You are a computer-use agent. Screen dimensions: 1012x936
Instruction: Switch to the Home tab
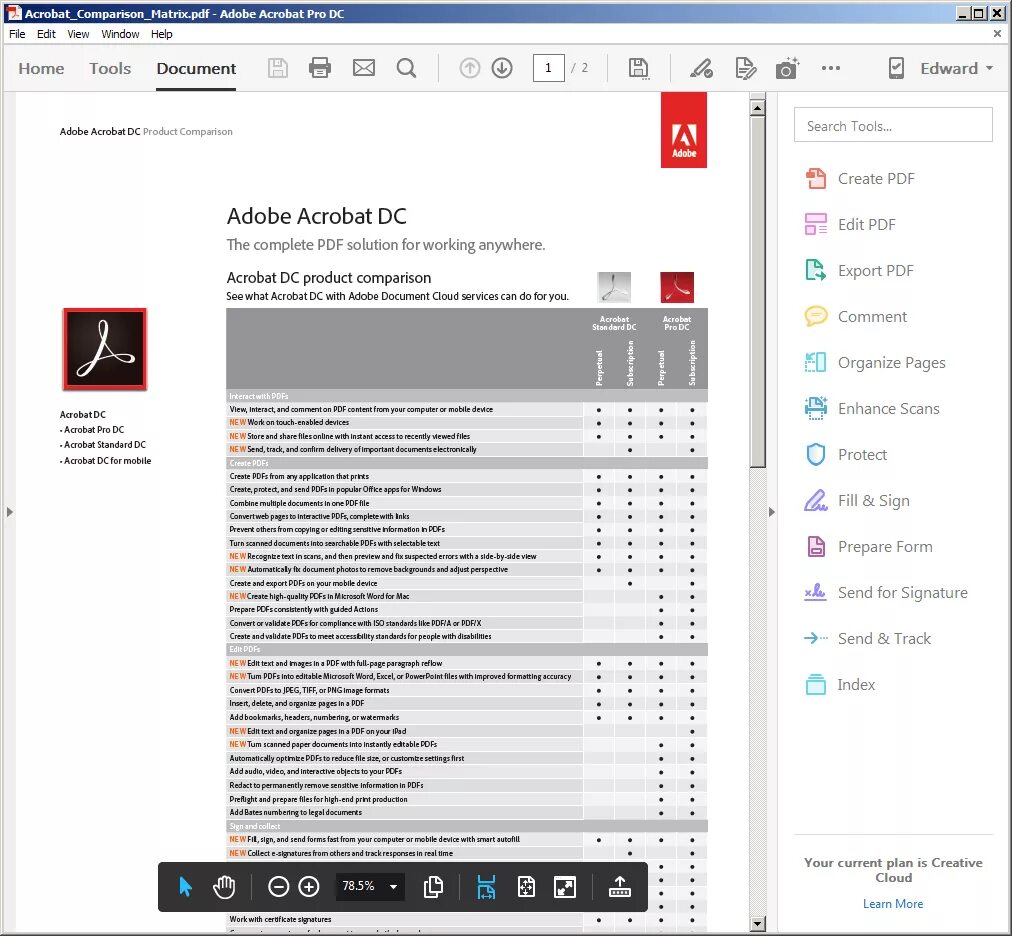click(41, 68)
